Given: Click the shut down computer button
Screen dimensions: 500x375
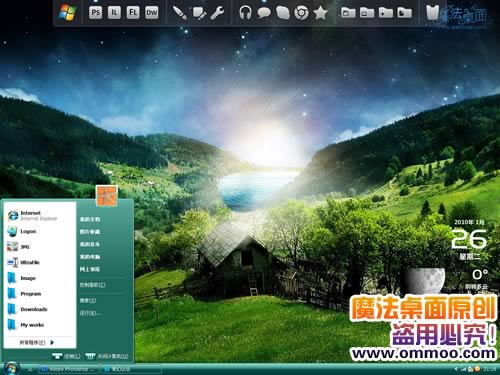Looking at the screenshot, I should (107, 356).
